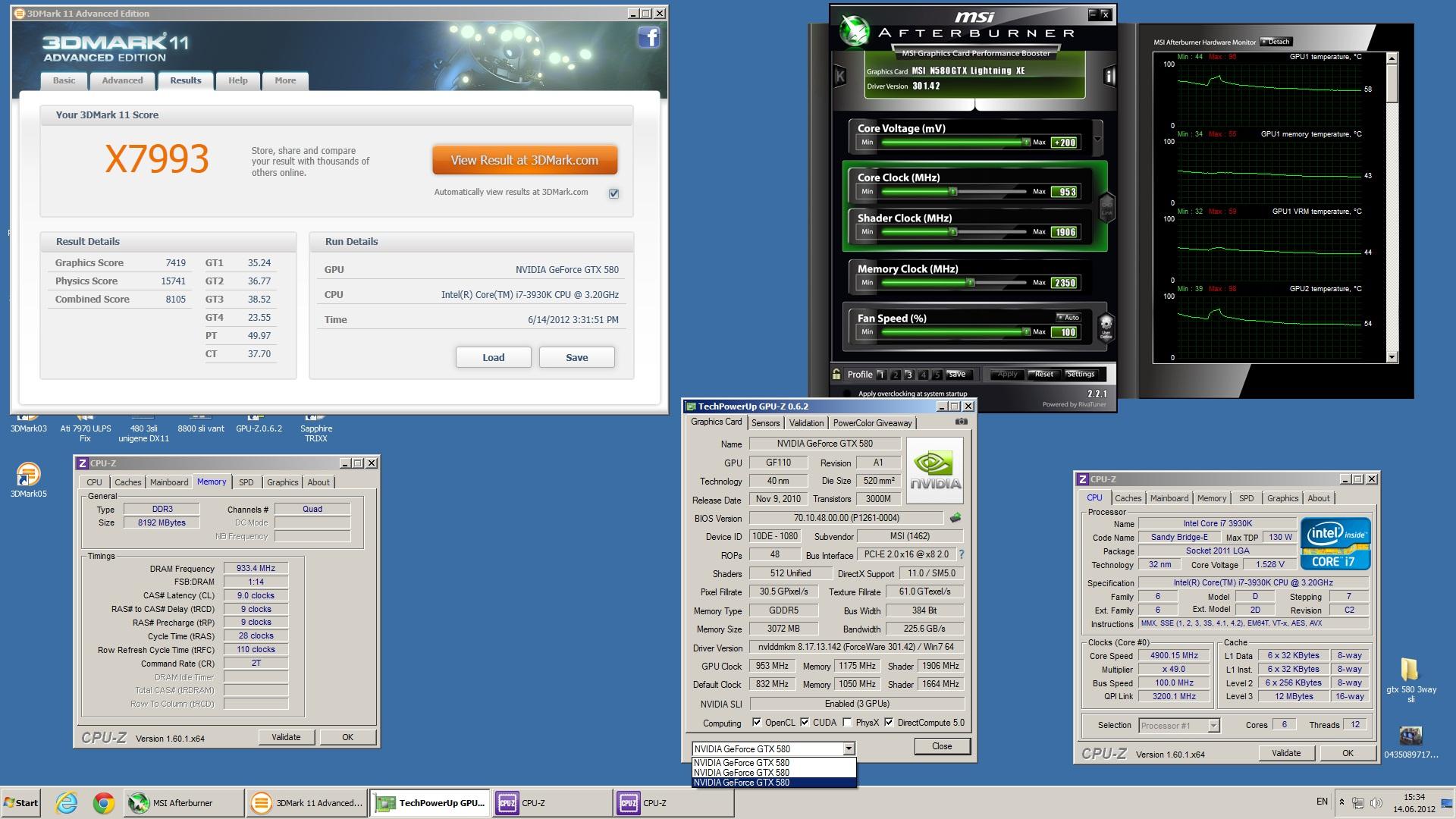
Task: Take a GPU-Z screenshot with the camera icon
Action: click(x=962, y=422)
